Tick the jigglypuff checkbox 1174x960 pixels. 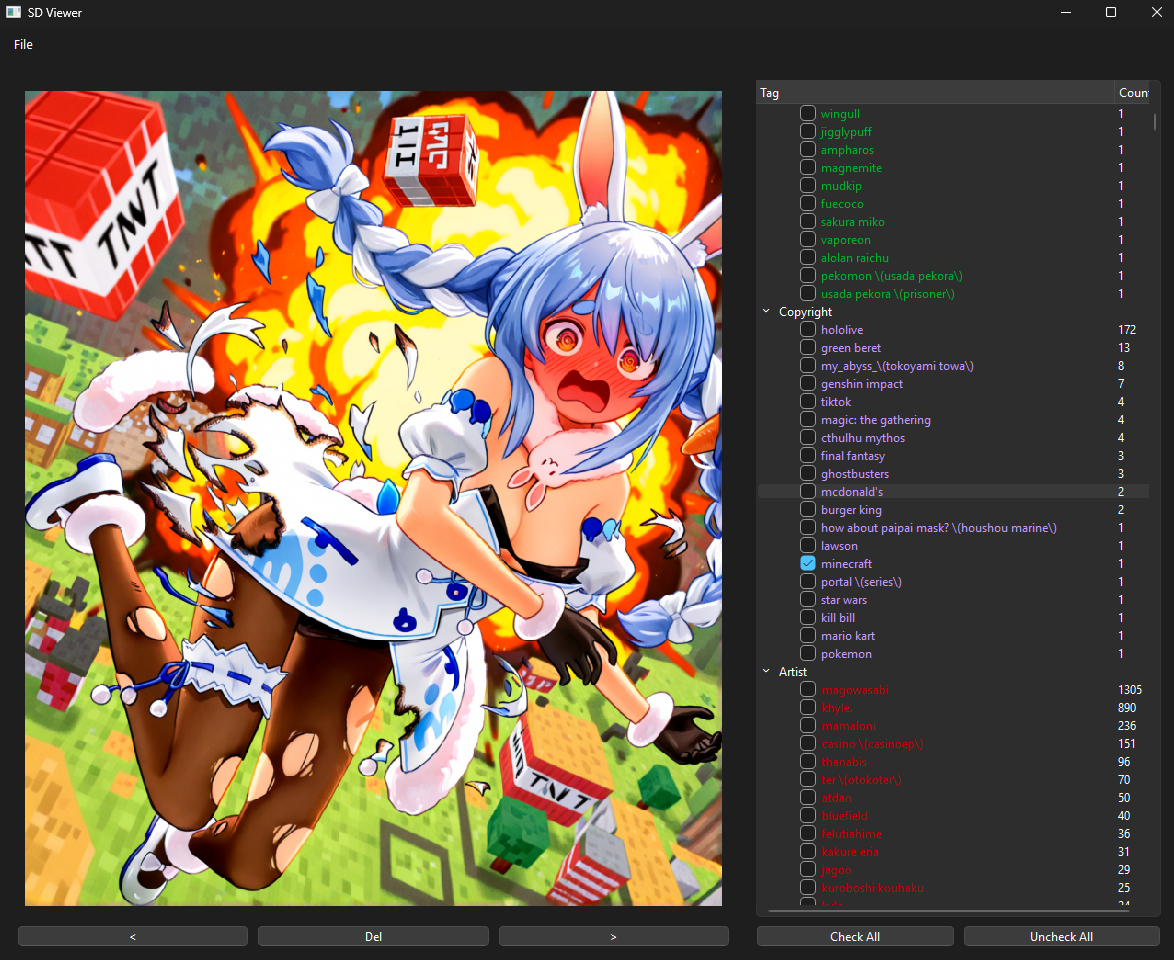pos(808,132)
